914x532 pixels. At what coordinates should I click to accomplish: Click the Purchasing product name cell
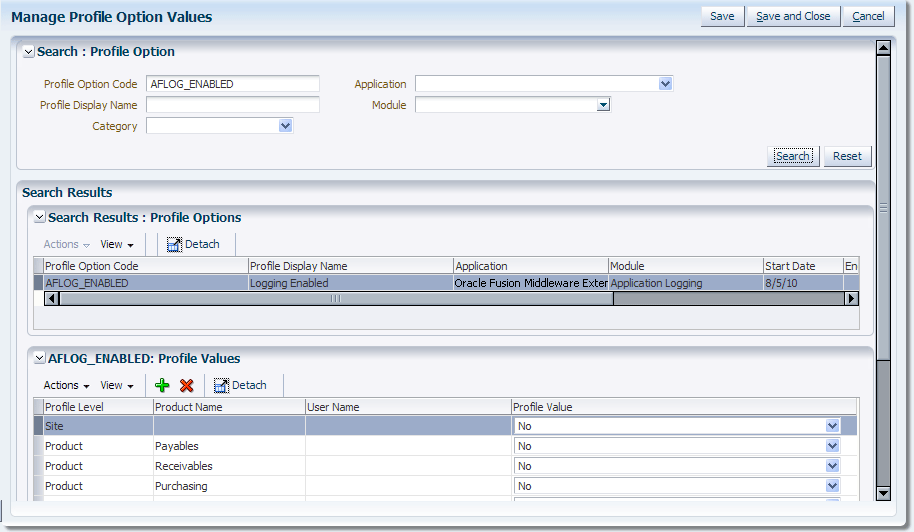click(230, 485)
